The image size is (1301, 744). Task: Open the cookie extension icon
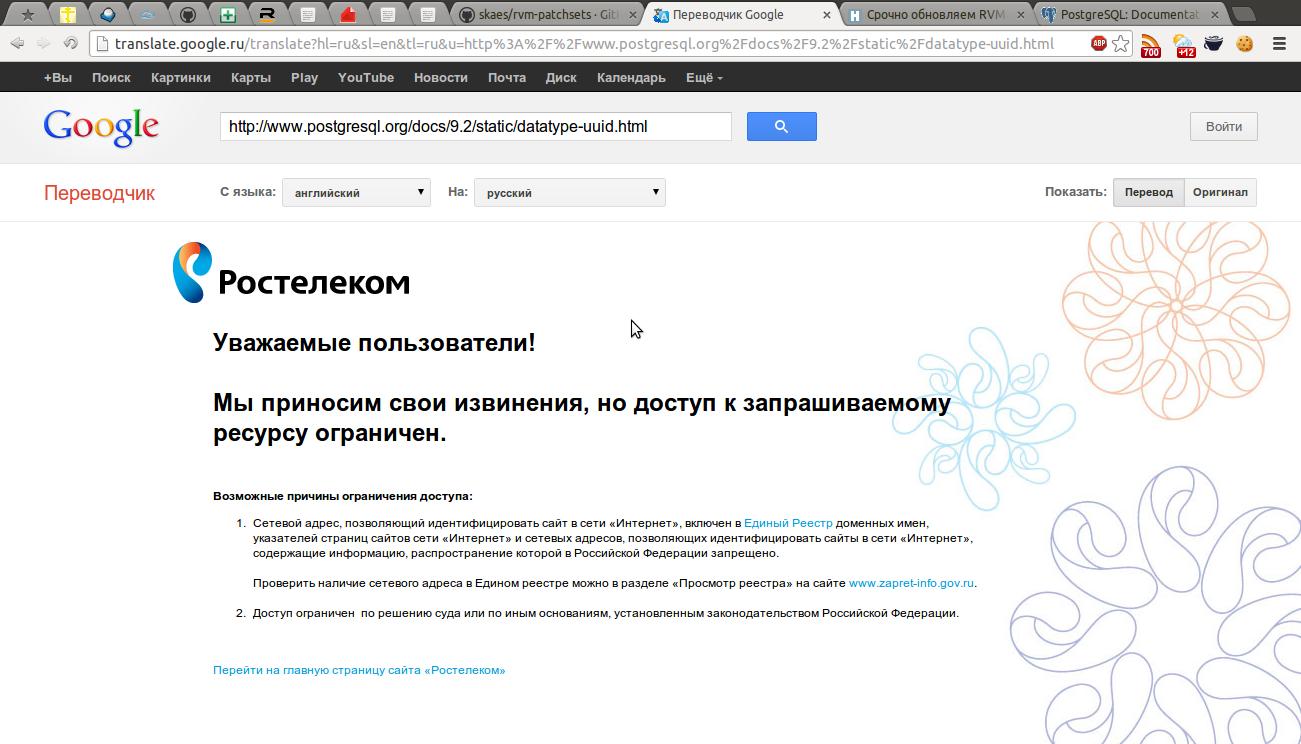(1245, 44)
